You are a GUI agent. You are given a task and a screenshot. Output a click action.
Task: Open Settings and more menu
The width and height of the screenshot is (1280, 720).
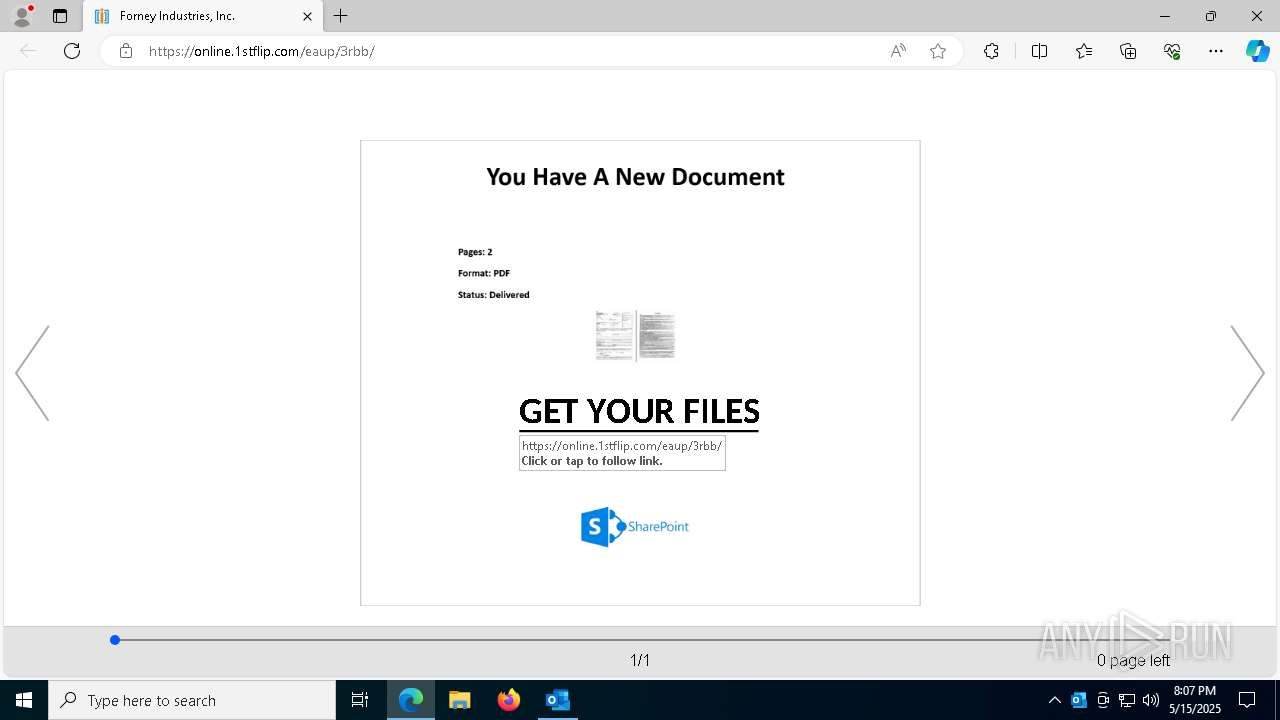point(1216,51)
